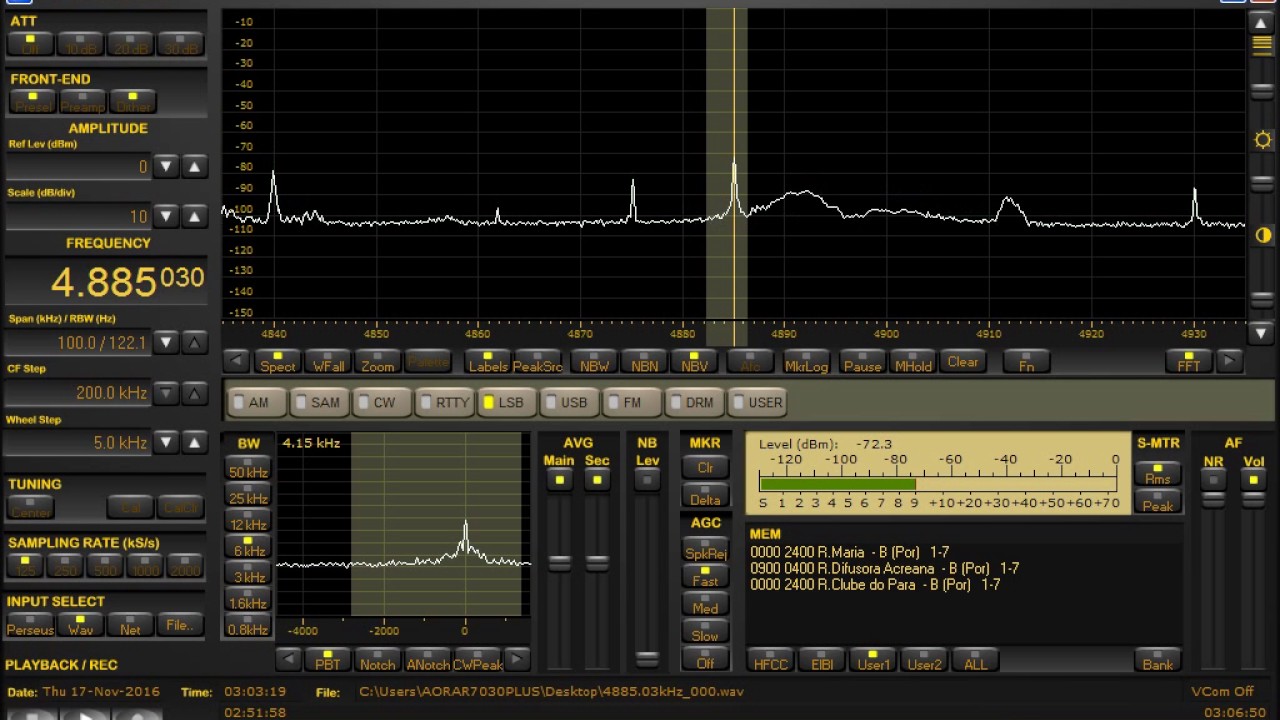
Task: Select Perseus as input
Action: 31,624
